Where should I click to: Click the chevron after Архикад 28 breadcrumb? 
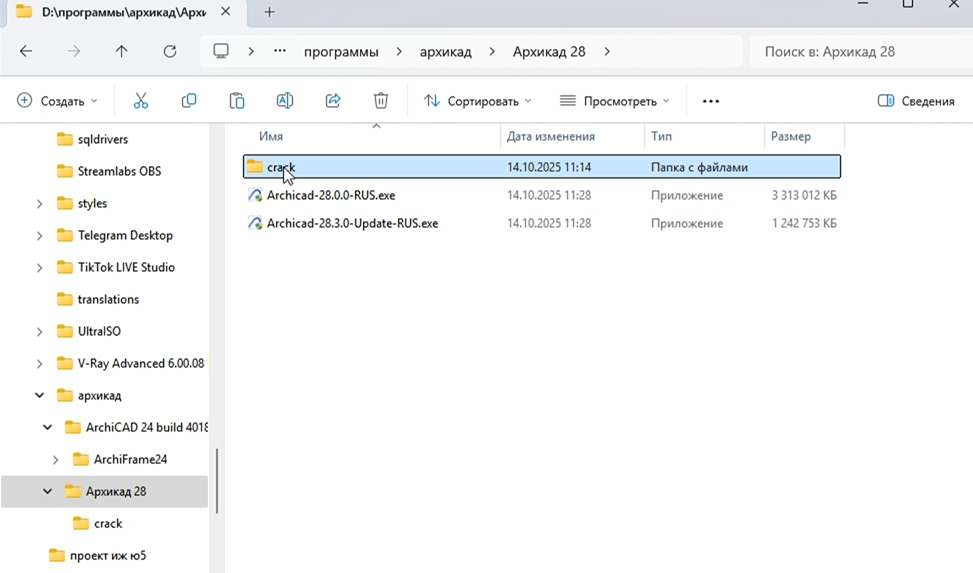click(x=607, y=52)
